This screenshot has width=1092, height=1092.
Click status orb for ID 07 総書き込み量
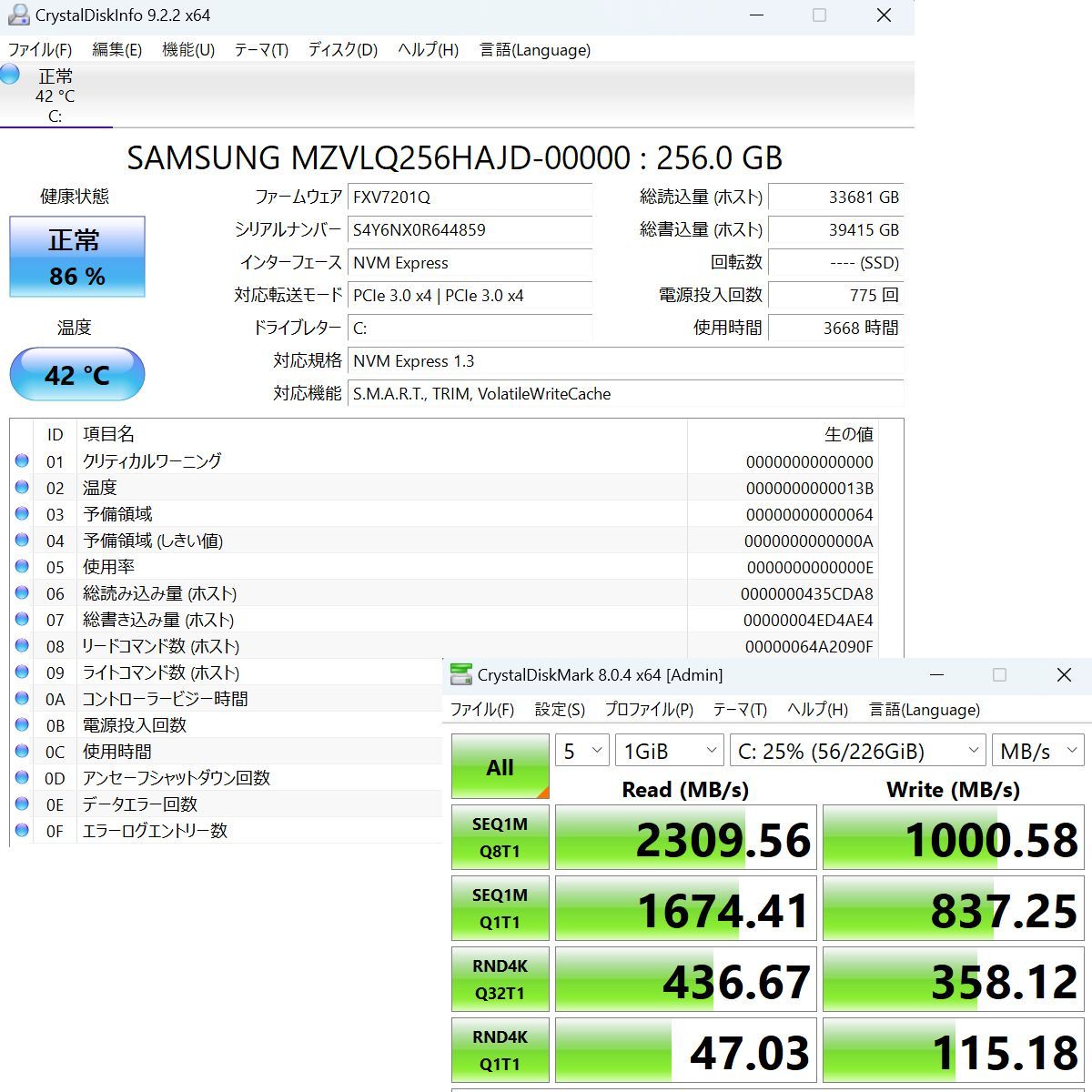[x=22, y=620]
